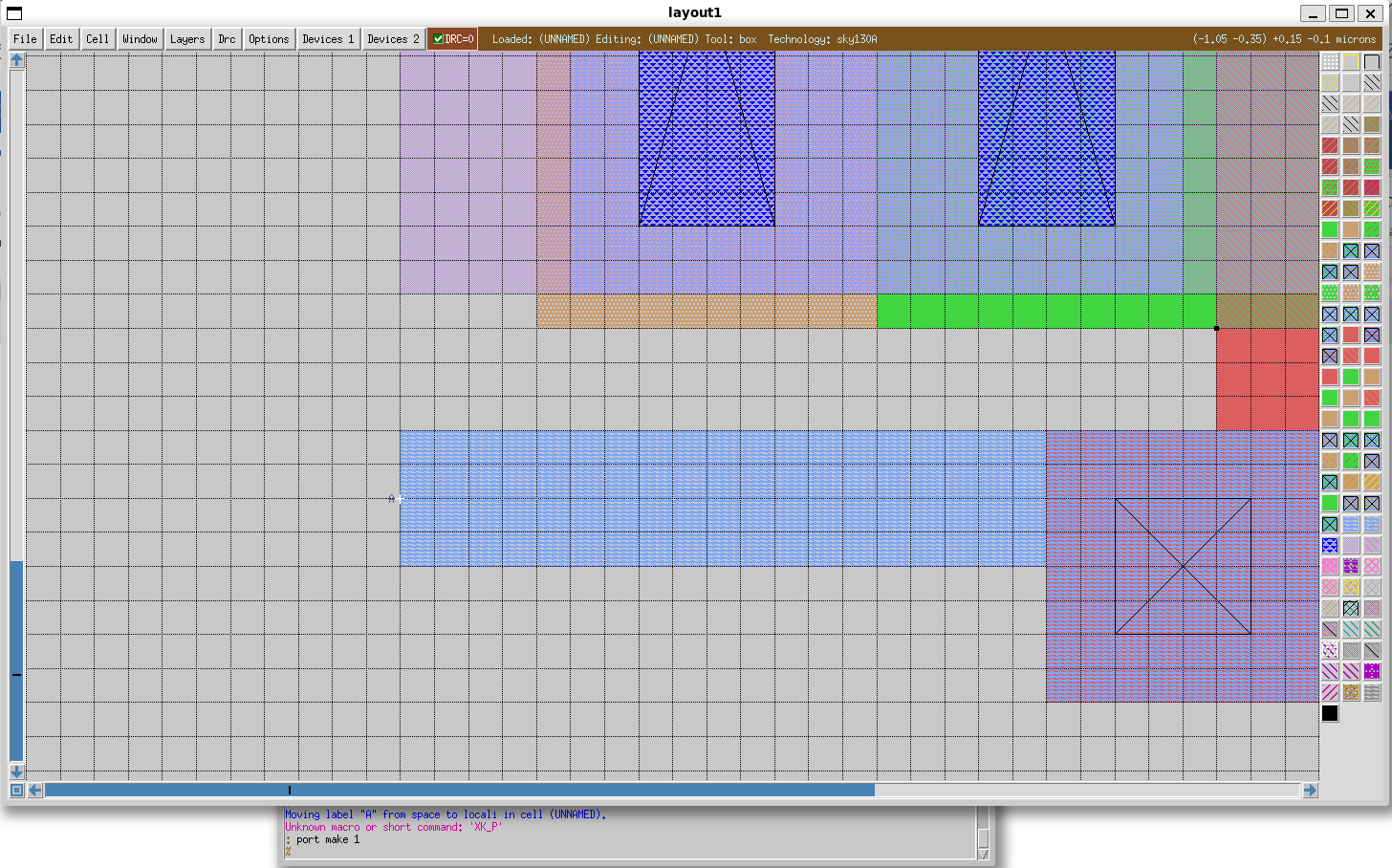This screenshot has width=1392, height=868.
Task: Open the Layers menu
Action: [187, 39]
